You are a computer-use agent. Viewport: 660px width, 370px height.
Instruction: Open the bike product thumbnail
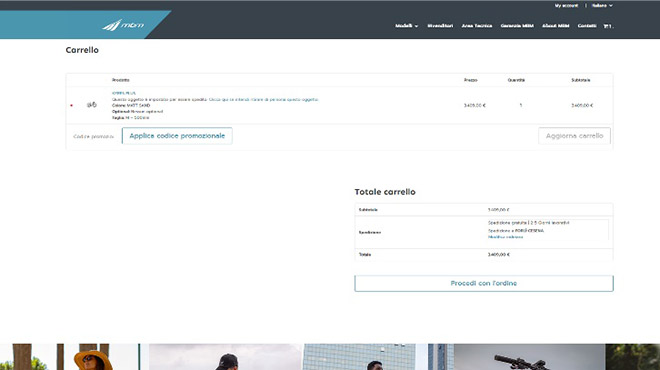92,105
